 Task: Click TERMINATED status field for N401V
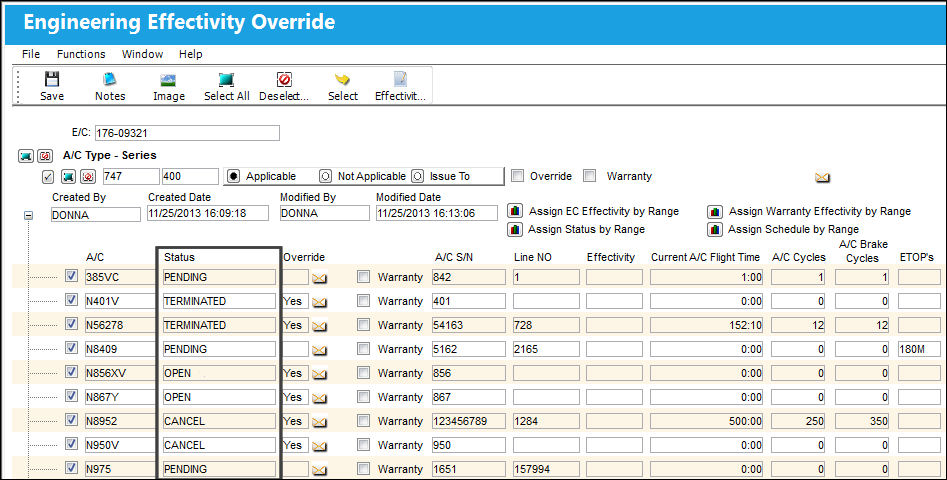(219, 301)
